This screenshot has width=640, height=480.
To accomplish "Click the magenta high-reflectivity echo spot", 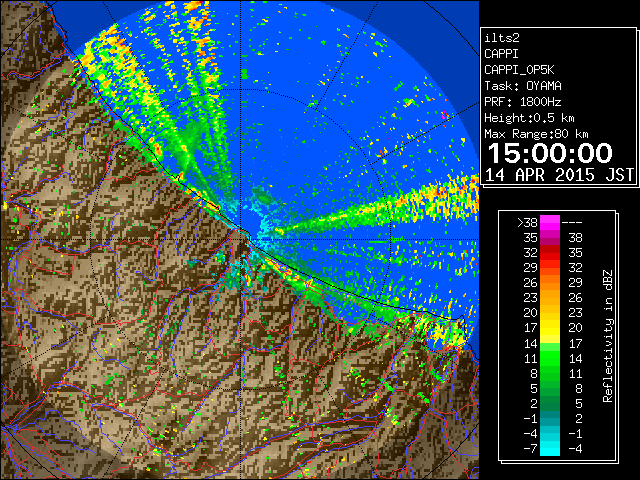I will (444, 115).
